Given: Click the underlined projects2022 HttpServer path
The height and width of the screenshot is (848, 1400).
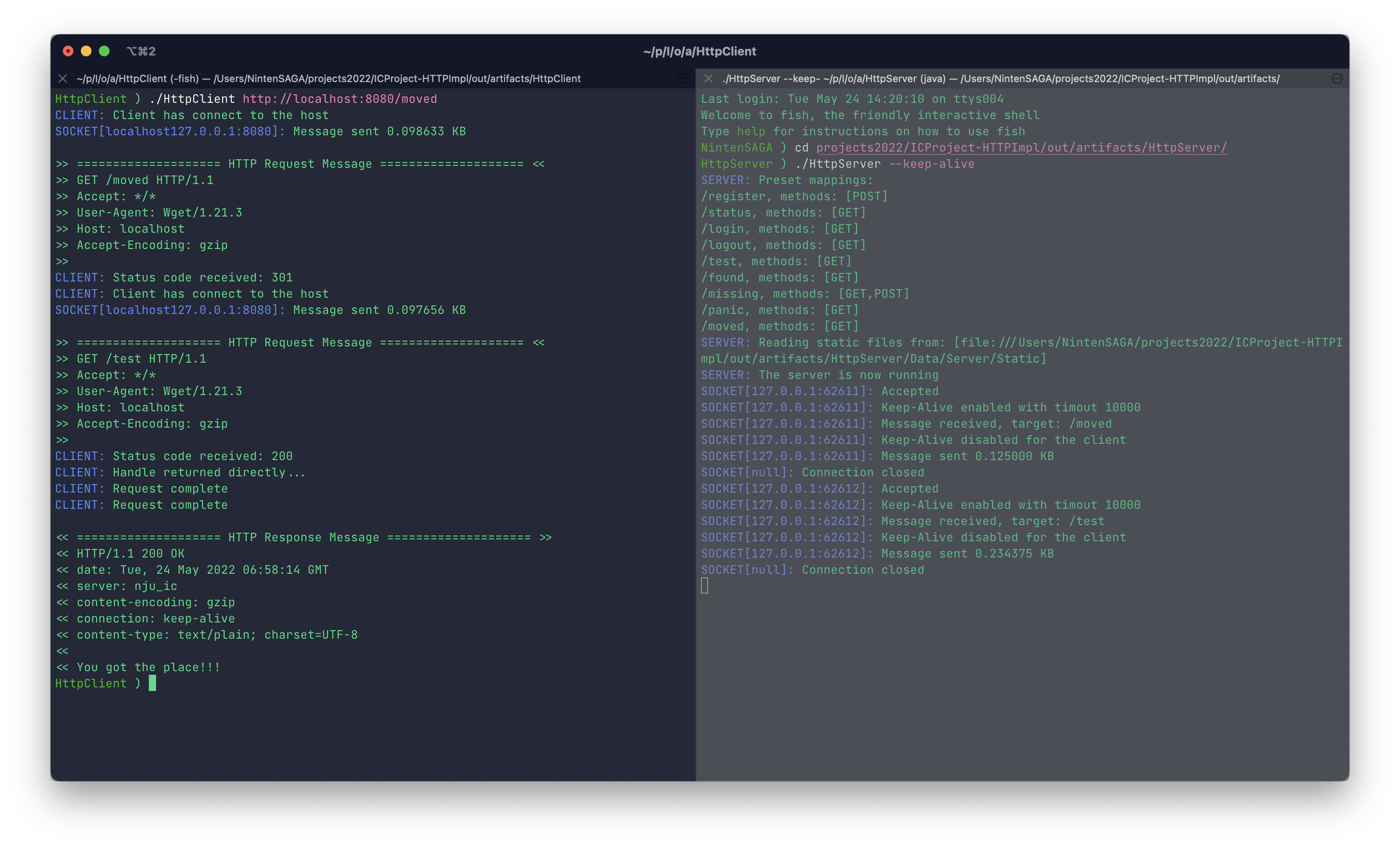Looking at the screenshot, I should [x=1021, y=148].
